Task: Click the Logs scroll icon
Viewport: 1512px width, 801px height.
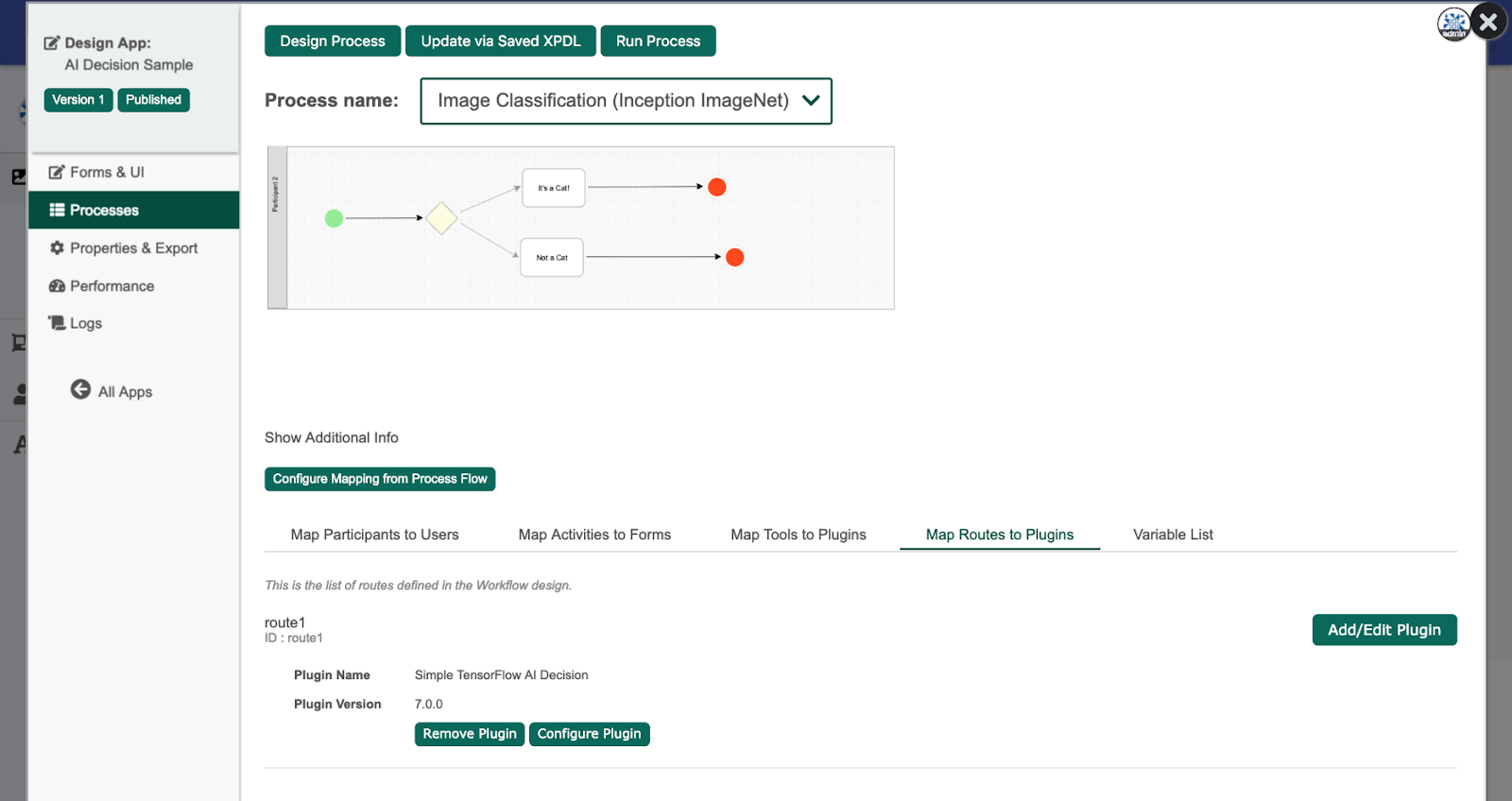Action: point(57,323)
